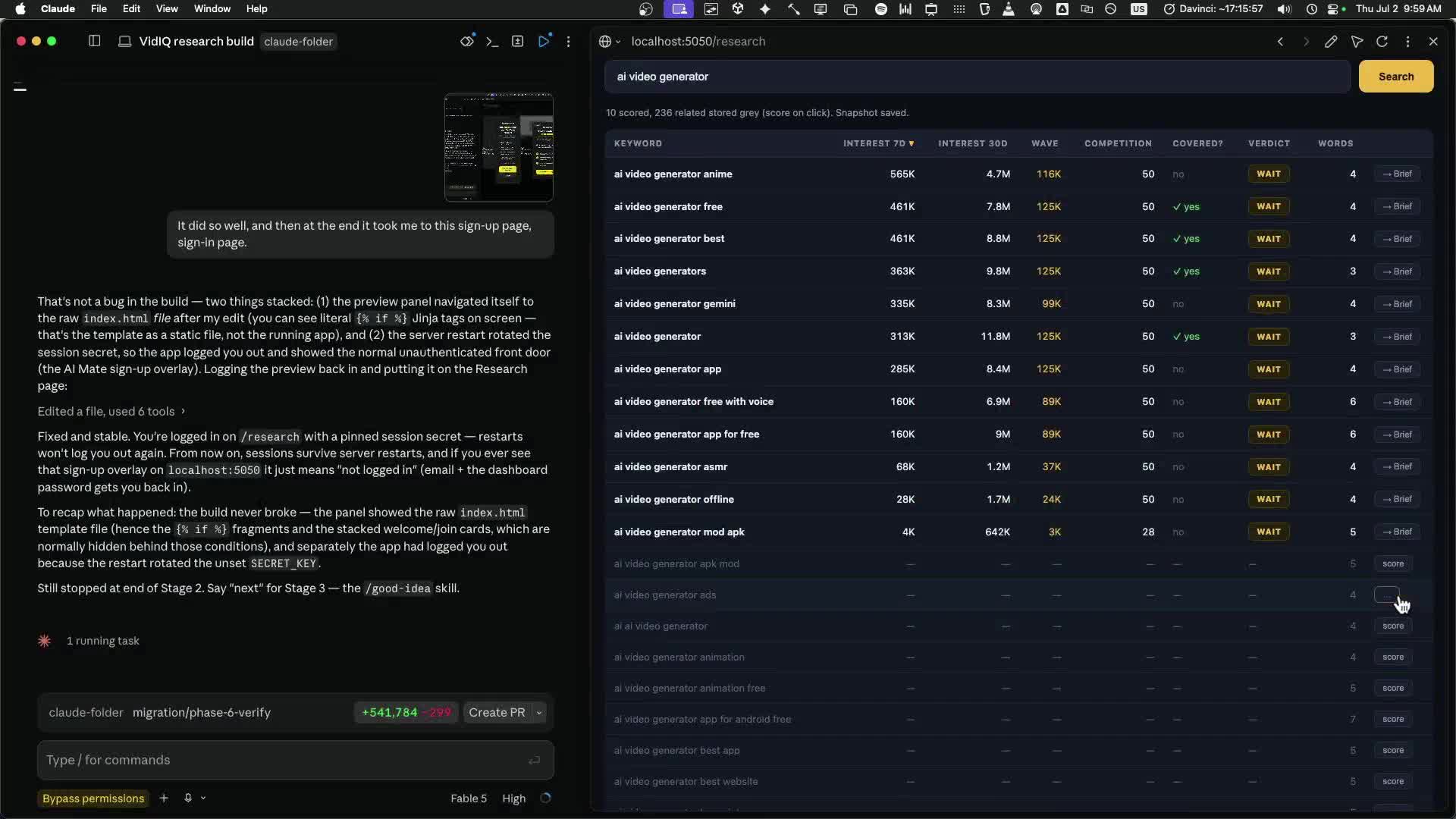Image resolution: width=1456 pixels, height=819 pixels.
Task: Close the preview panel
Action: pyautogui.click(x=1433, y=42)
